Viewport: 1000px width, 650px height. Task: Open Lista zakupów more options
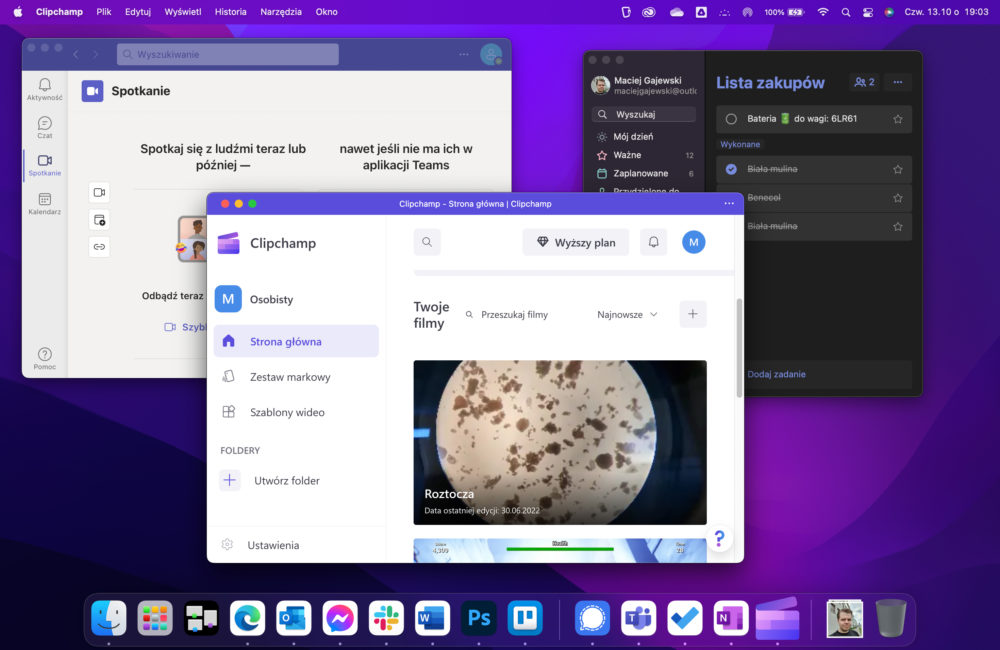pyautogui.click(x=897, y=82)
